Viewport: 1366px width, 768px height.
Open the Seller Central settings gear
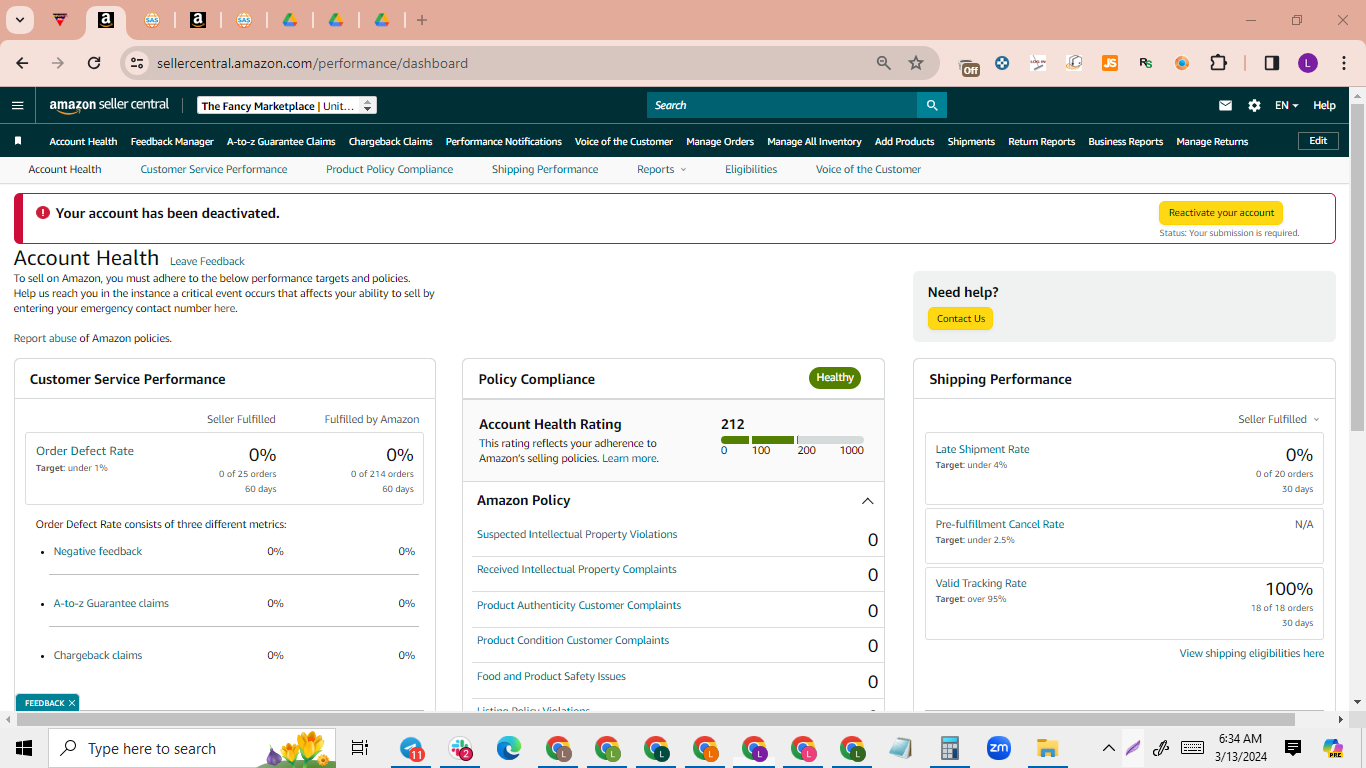tap(1254, 105)
